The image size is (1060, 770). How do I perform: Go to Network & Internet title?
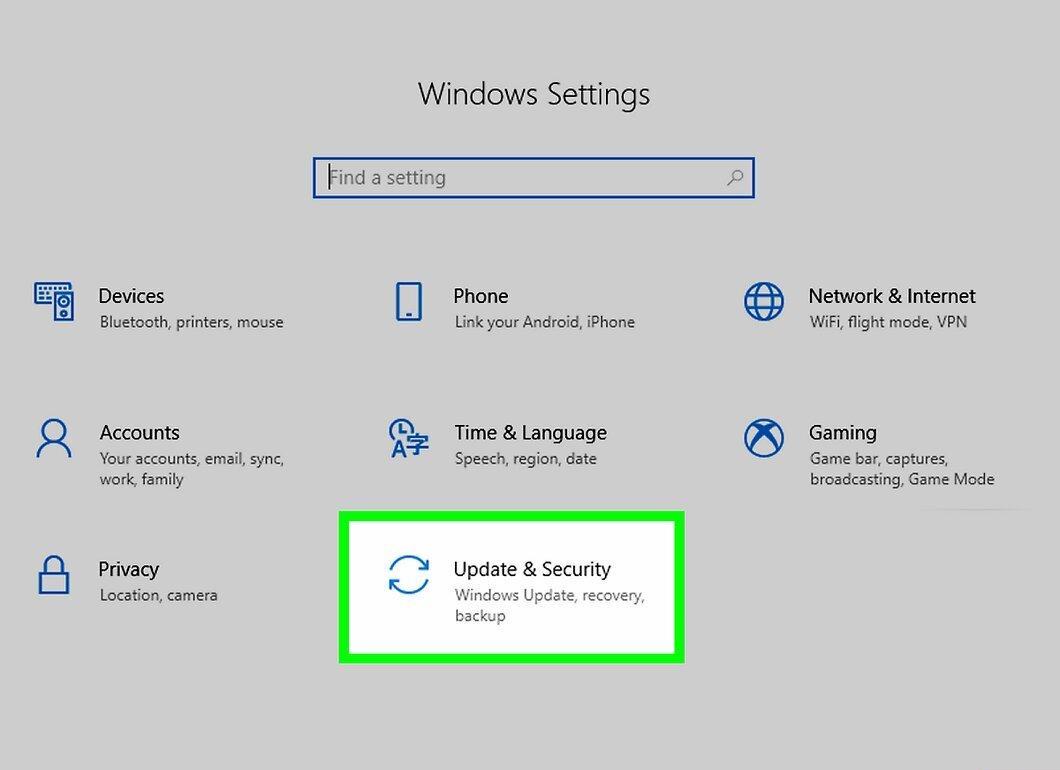[x=892, y=296]
